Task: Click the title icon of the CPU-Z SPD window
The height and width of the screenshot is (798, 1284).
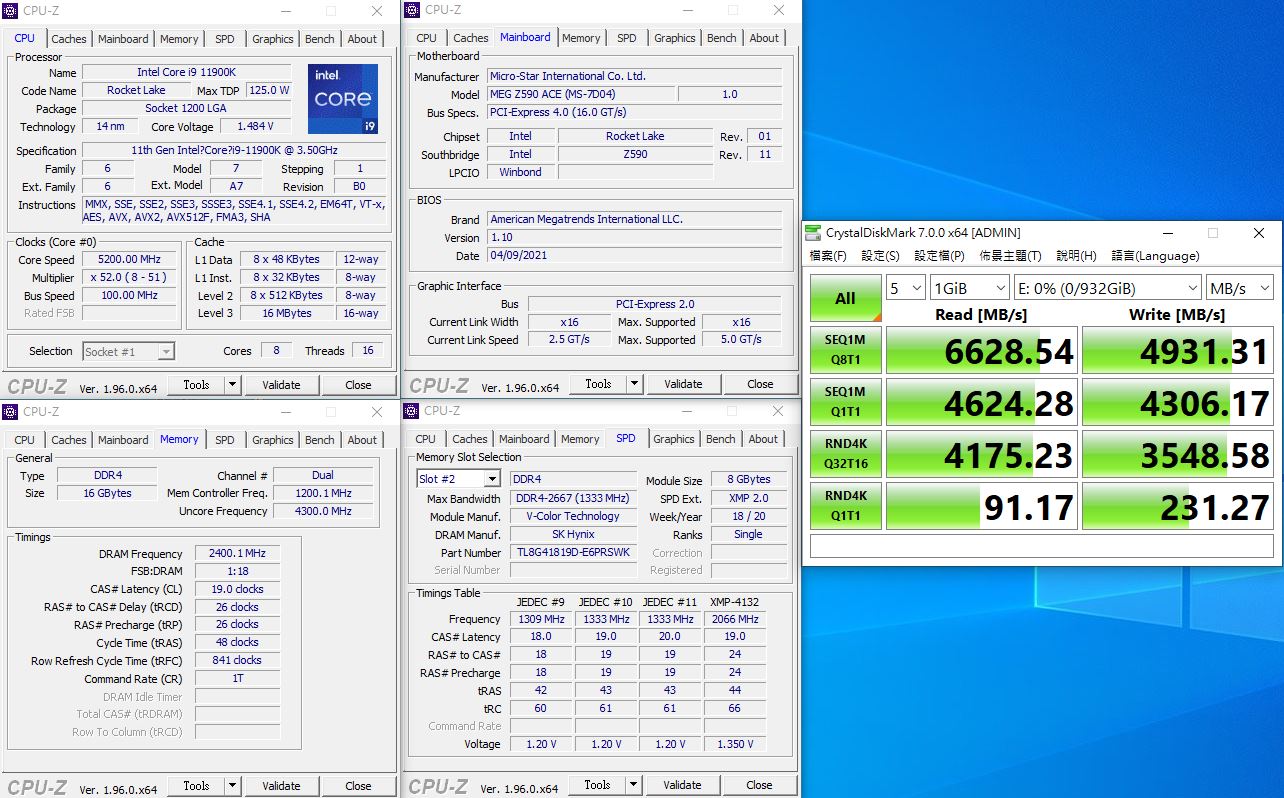Action: tap(411, 410)
